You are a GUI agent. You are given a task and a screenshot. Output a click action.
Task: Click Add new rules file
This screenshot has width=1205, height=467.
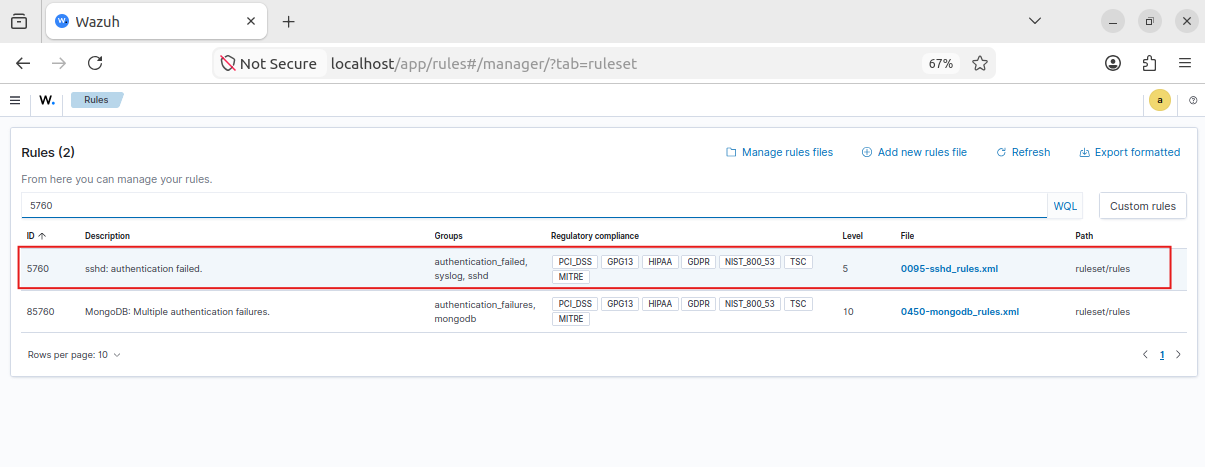[914, 152]
